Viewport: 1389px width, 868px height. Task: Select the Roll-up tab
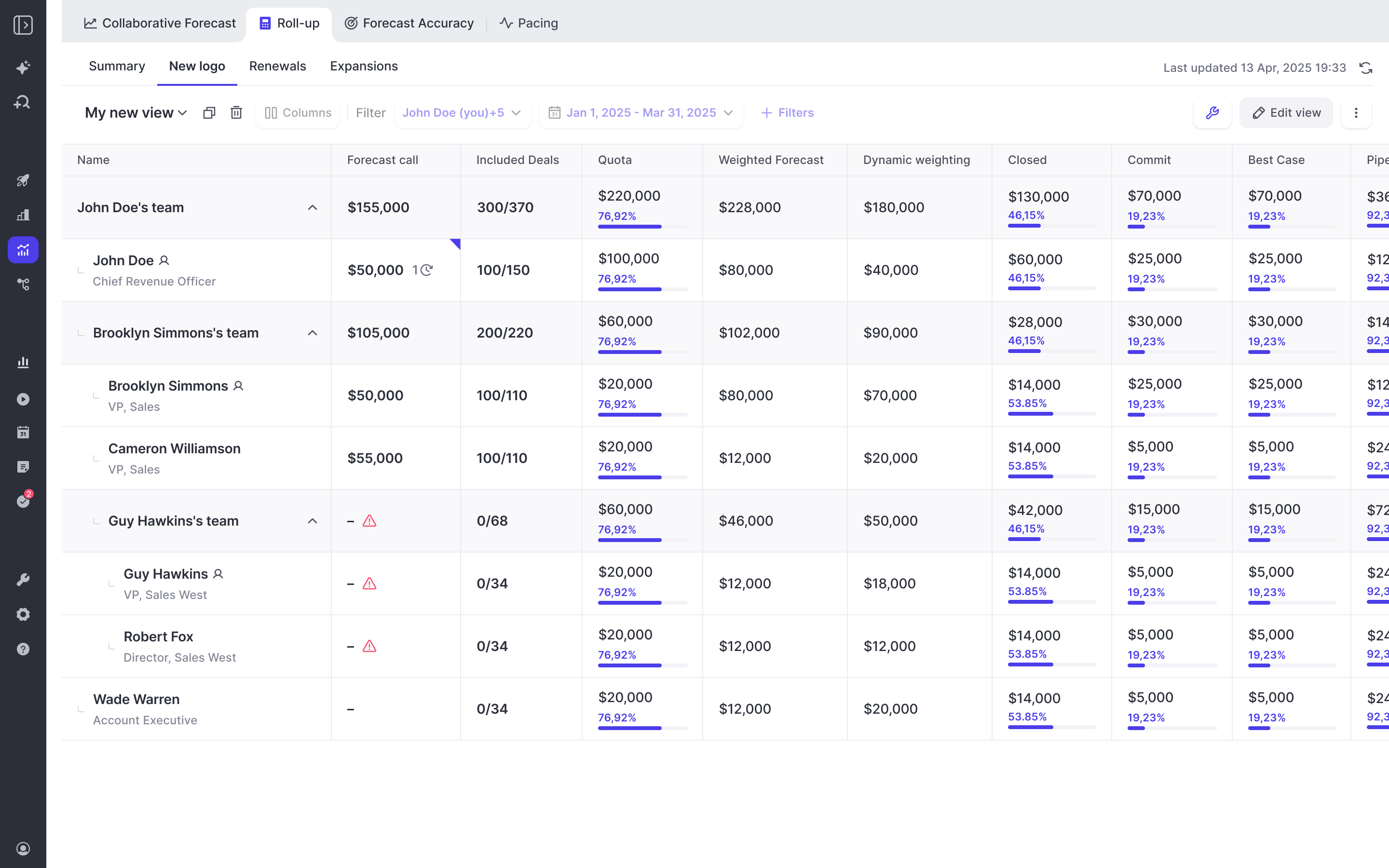[x=289, y=23]
